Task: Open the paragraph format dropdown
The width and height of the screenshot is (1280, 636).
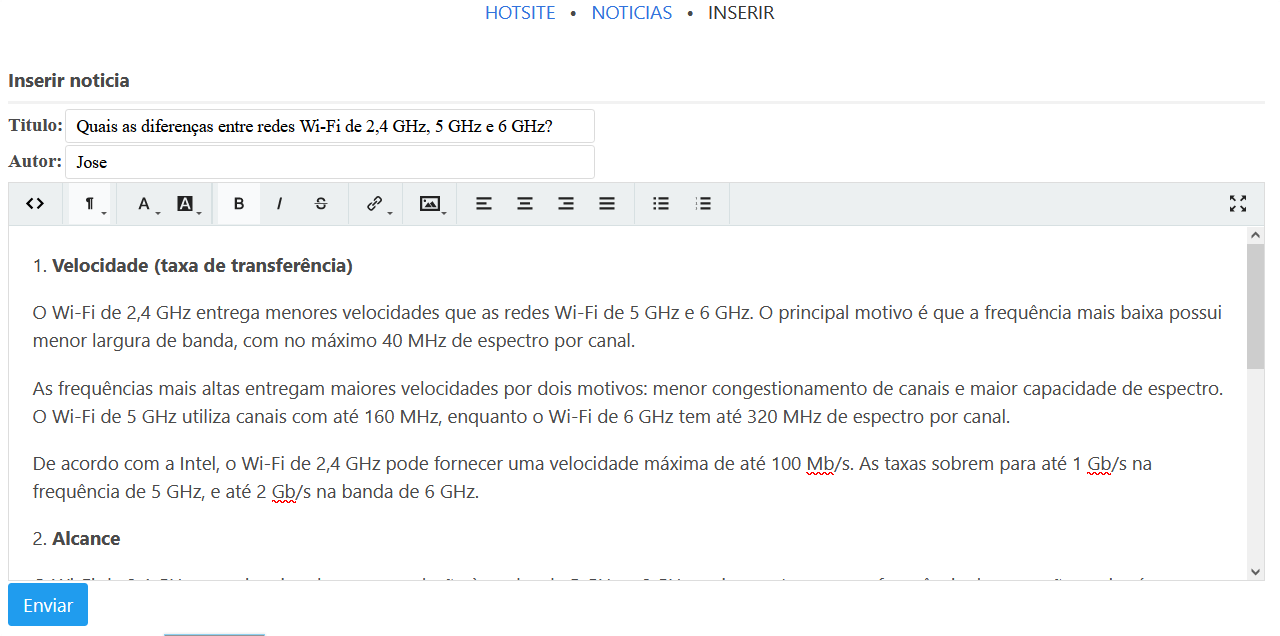Action: 91,204
